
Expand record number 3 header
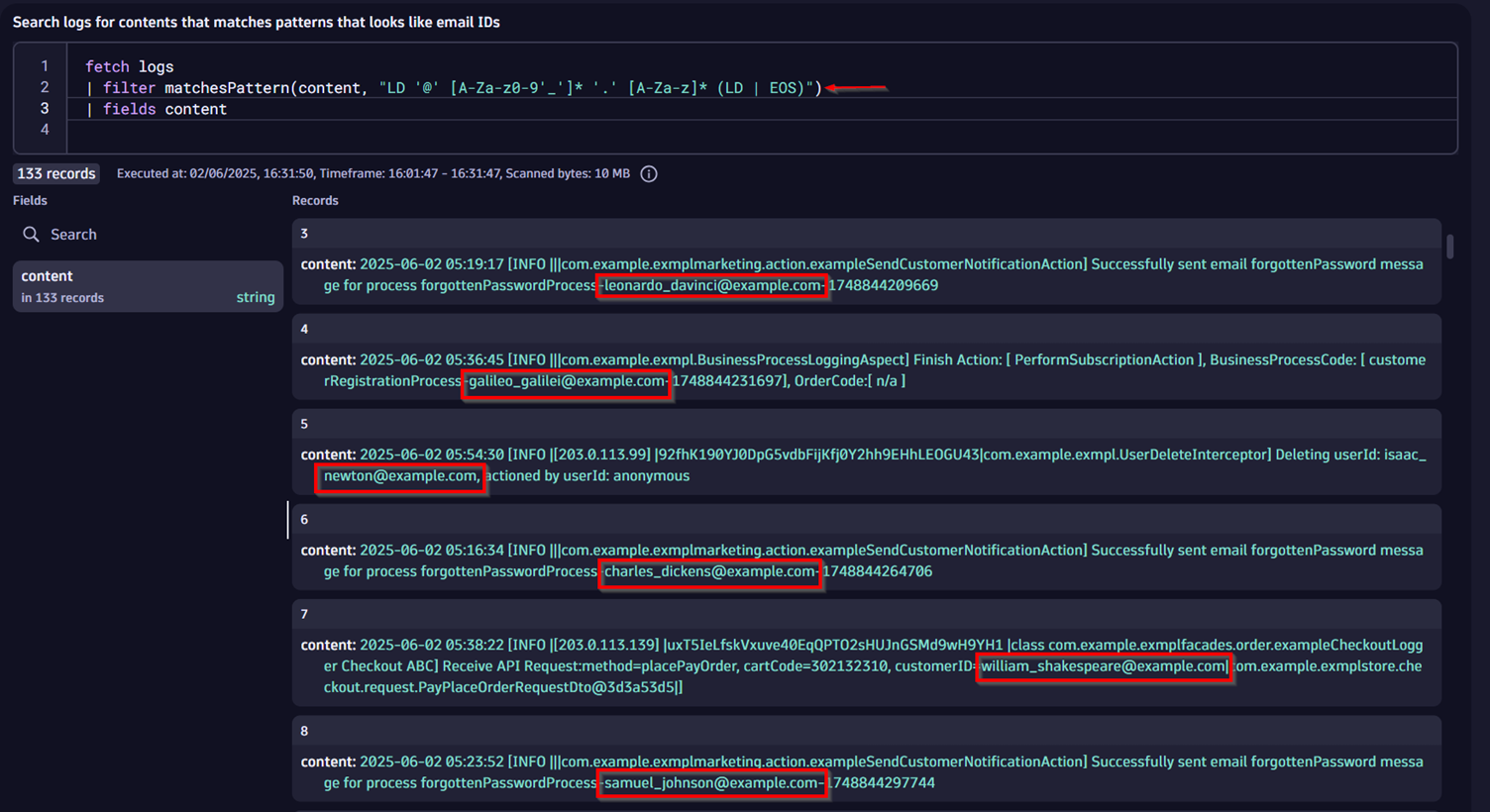coord(865,234)
